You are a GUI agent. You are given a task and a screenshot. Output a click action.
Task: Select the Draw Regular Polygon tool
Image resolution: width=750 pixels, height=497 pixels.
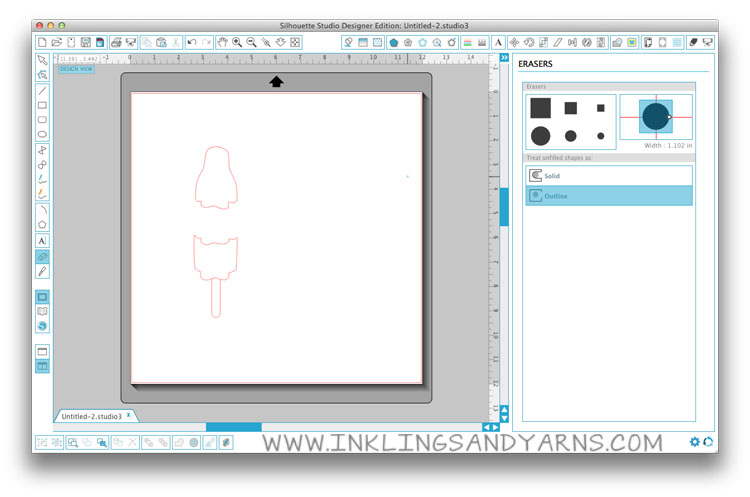(x=42, y=224)
